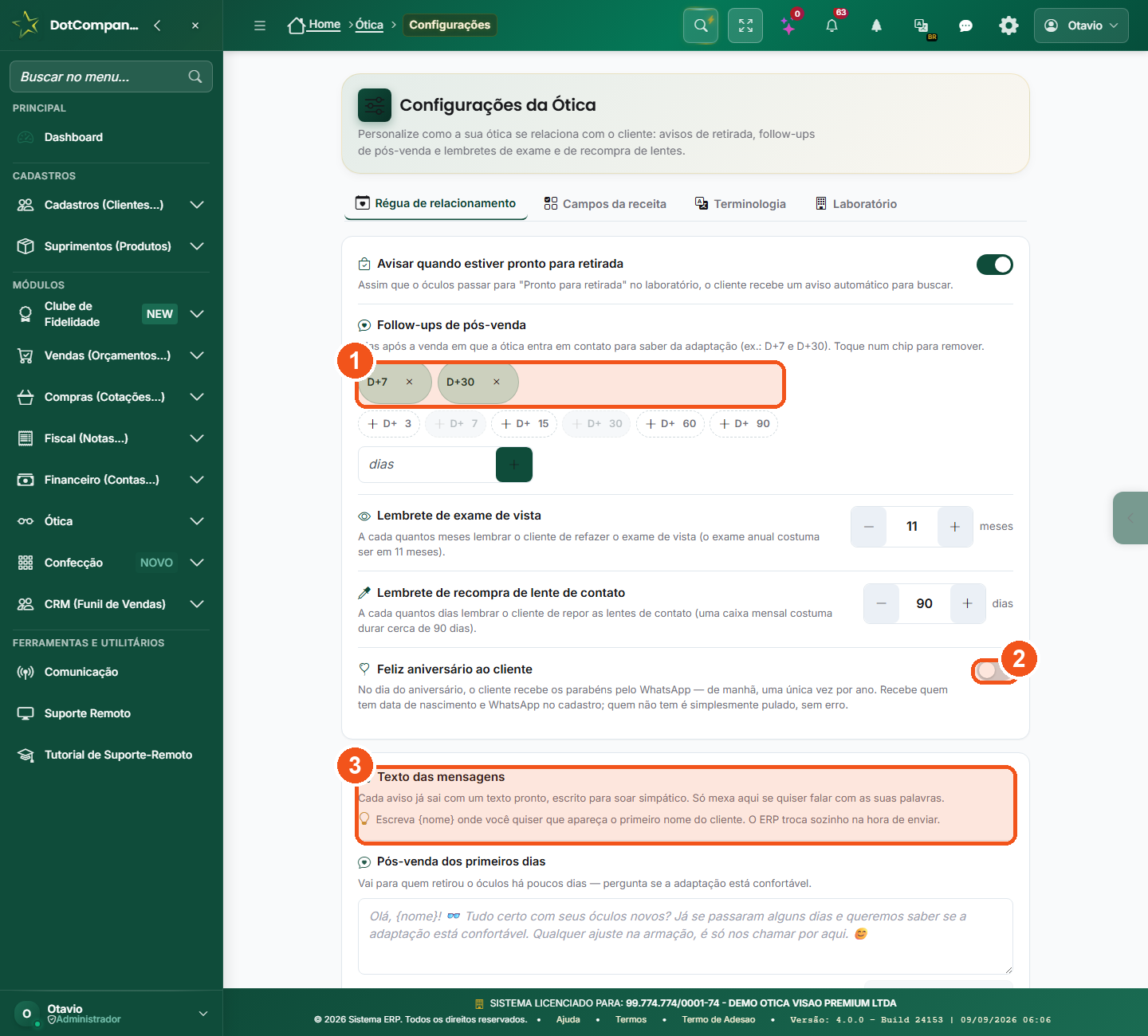Remove the D+7 follow-up chip

pyautogui.click(x=410, y=383)
